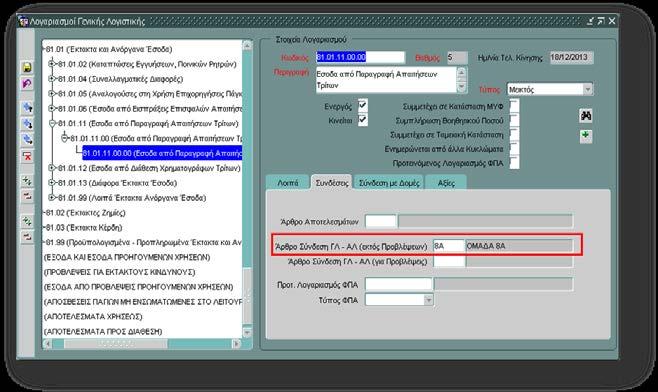Select tree row 81.01.04 Συναλλαγματικές Διαφορές
Viewport: 658px width, 392px height.
tap(120, 79)
